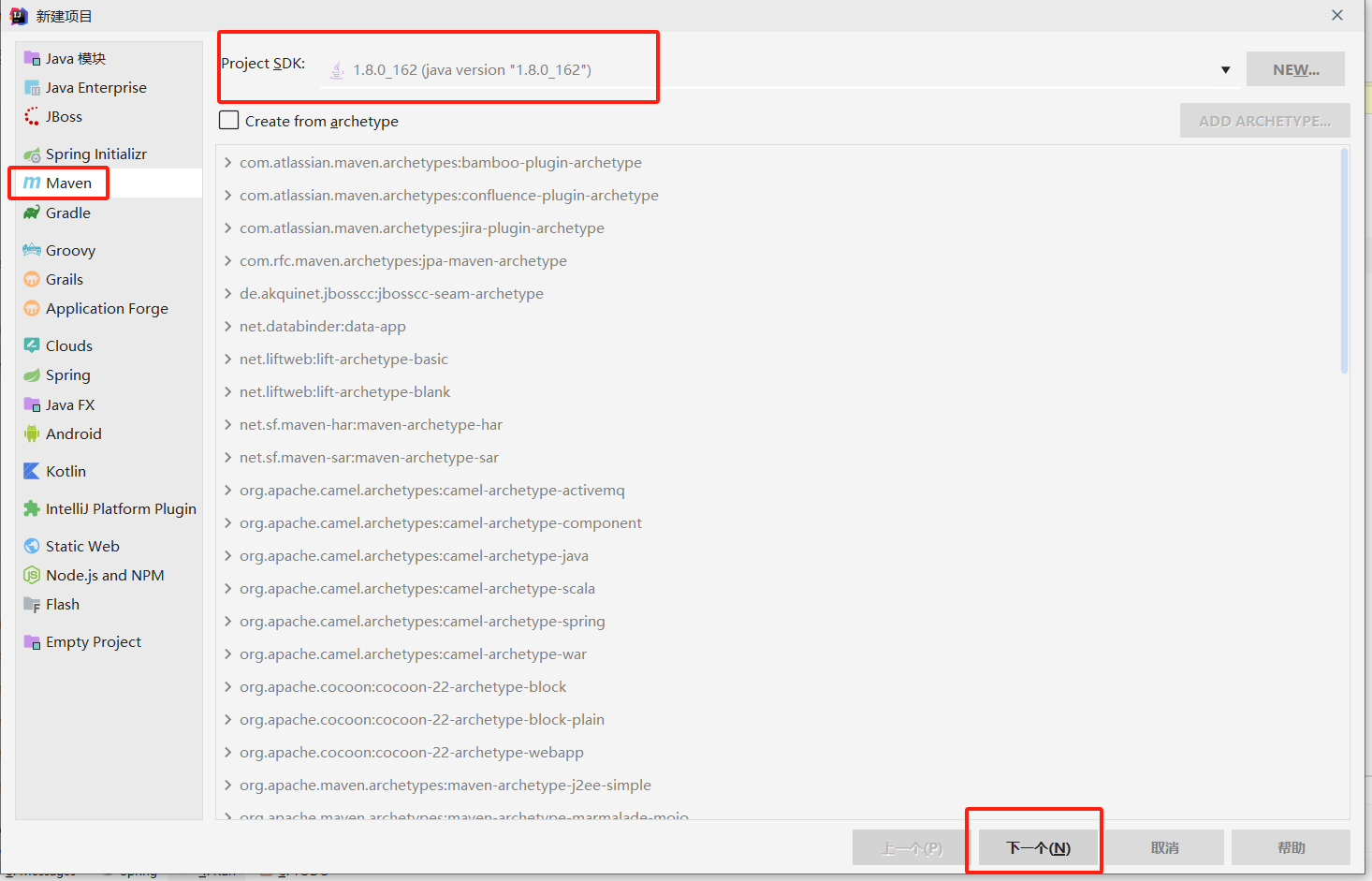Click the Node.js and NPM icon
The width and height of the screenshot is (1372, 881).
pos(32,575)
